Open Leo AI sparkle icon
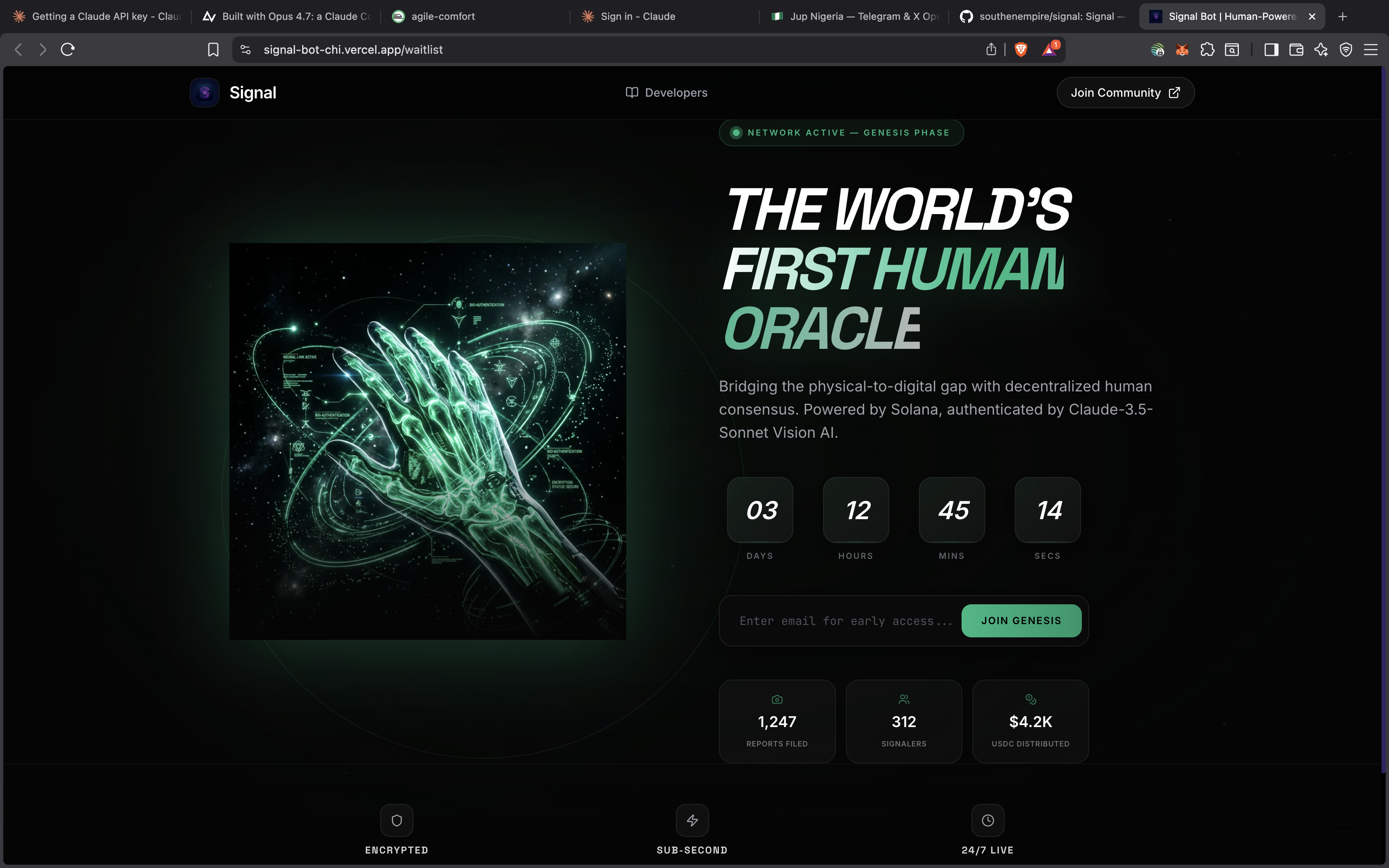Image resolution: width=1389 pixels, height=868 pixels. coord(1321,50)
